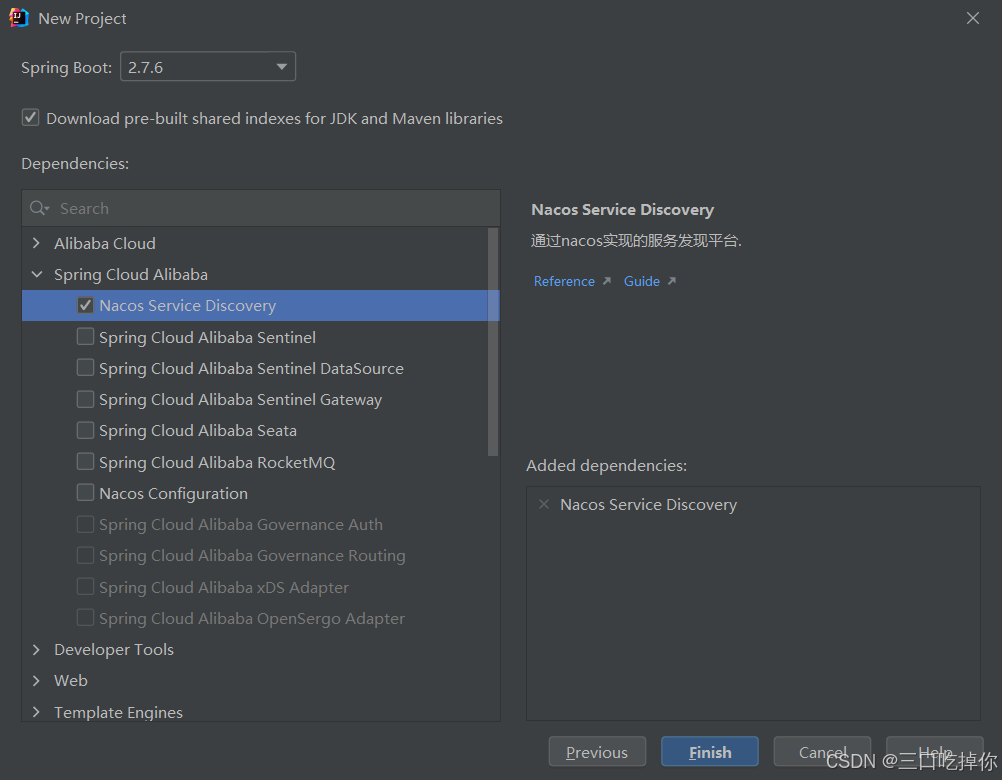
Task: Click the search magnifier icon
Action: [38, 208]
